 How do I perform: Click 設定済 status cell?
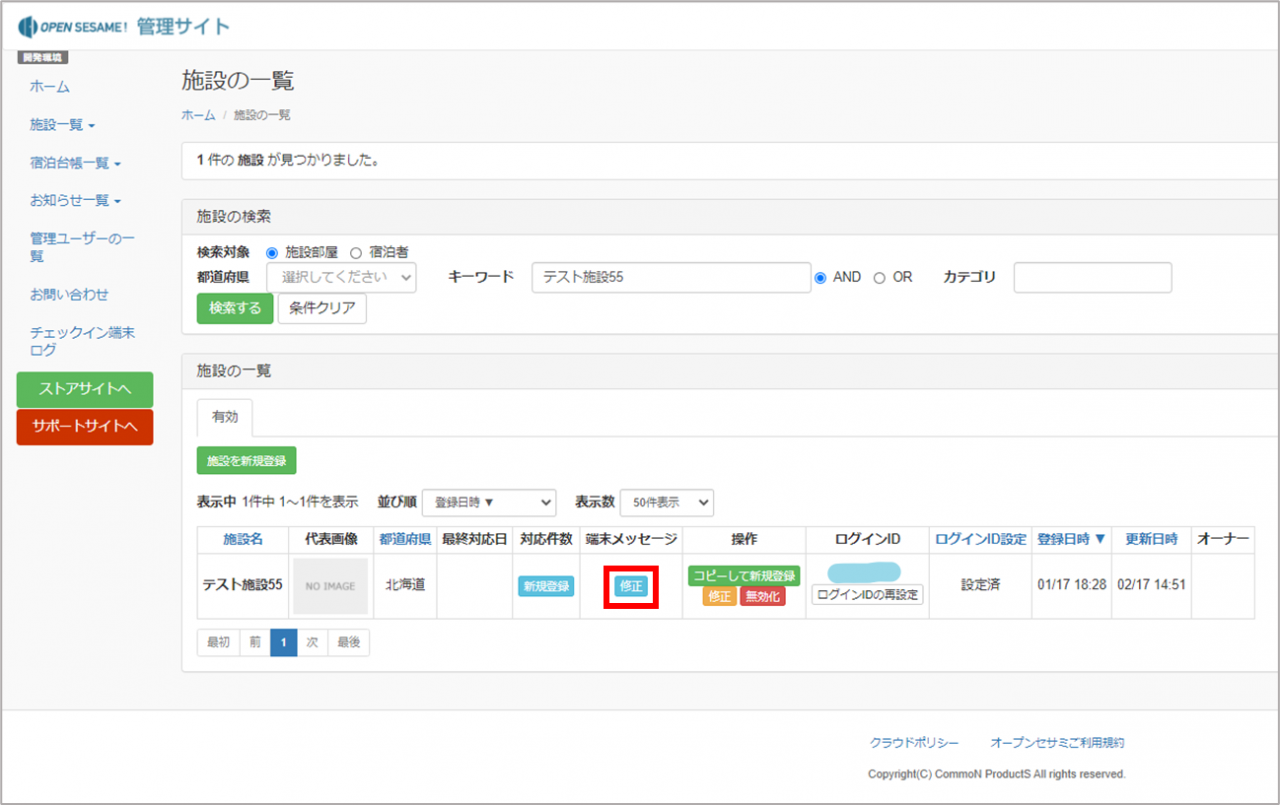981,584
